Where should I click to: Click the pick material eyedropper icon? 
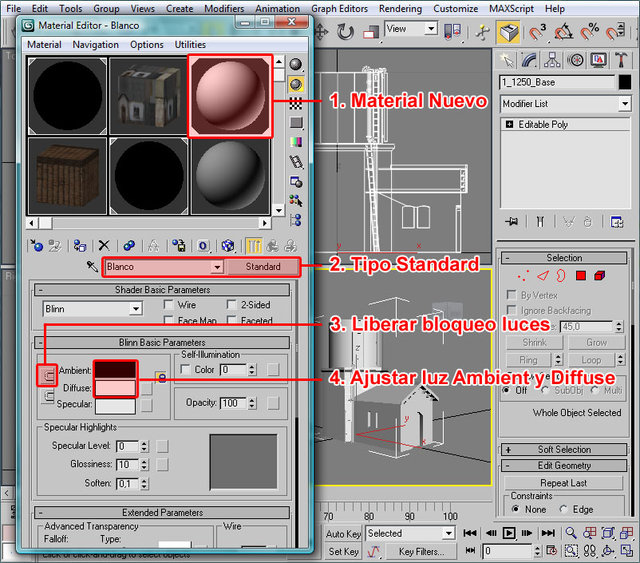tap(92, 267)
